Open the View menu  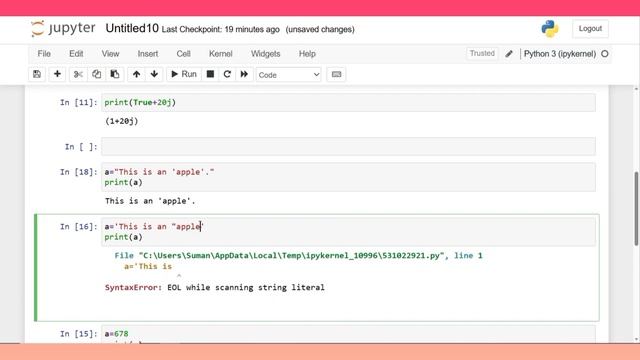coord(110,54)
